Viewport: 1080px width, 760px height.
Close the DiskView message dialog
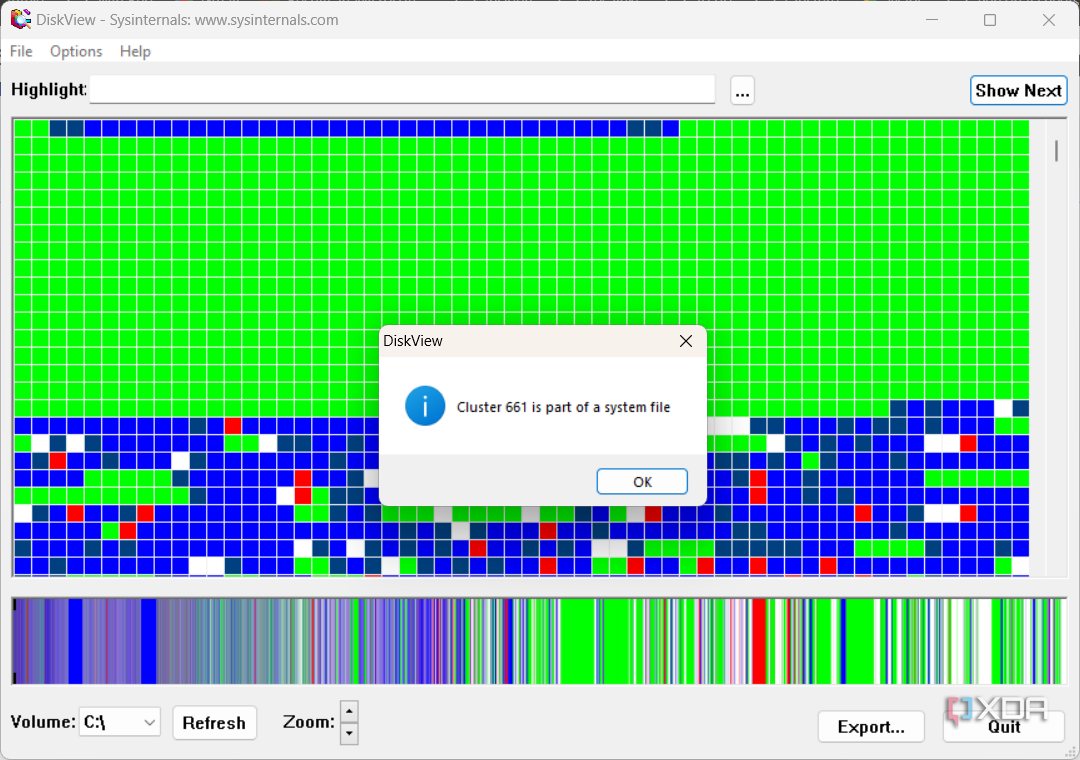(x=685, y=341)
